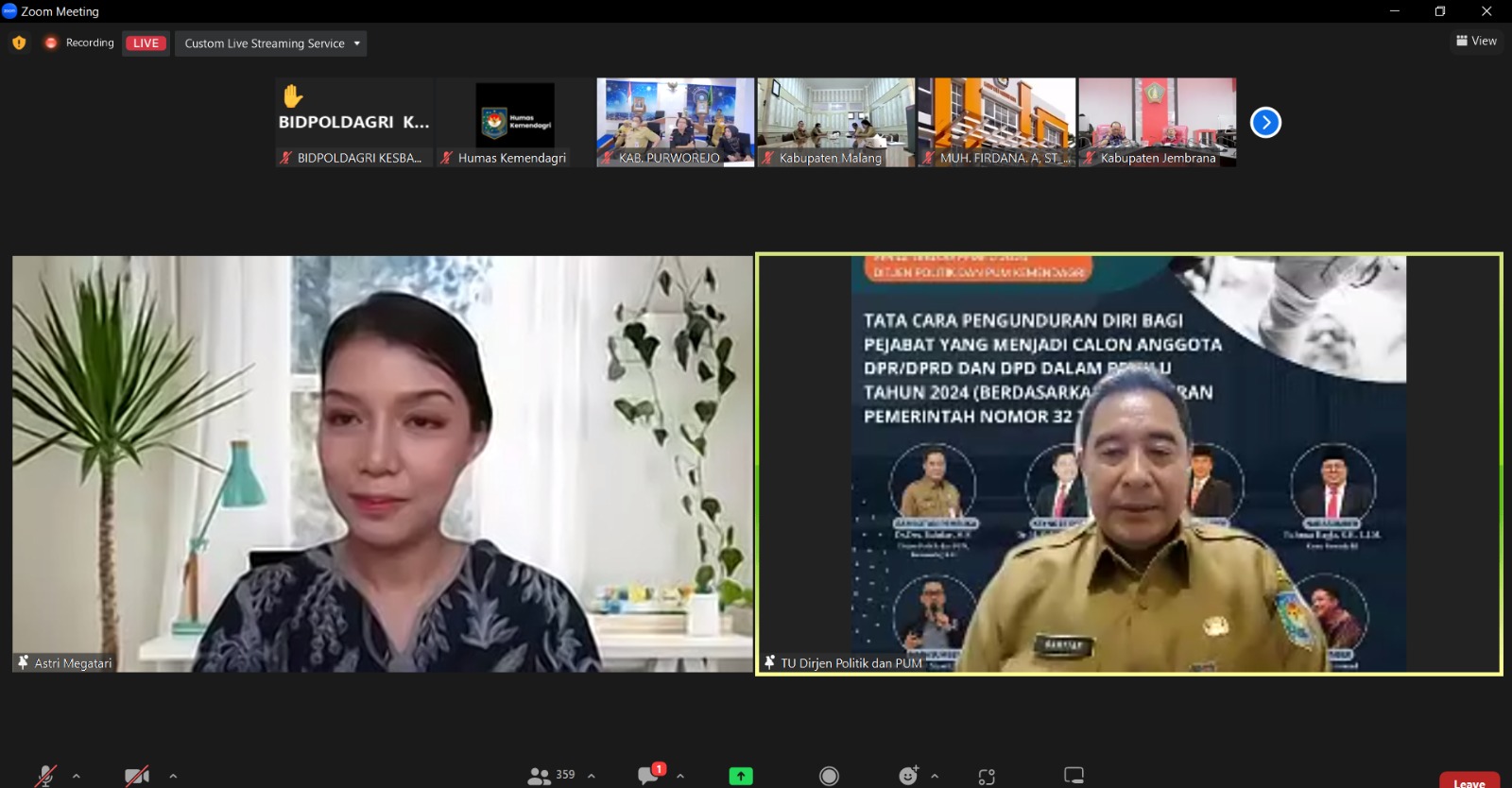The image size is (1512, 788).
Task: Open the Reactions smiley icon
Action: 908,776
